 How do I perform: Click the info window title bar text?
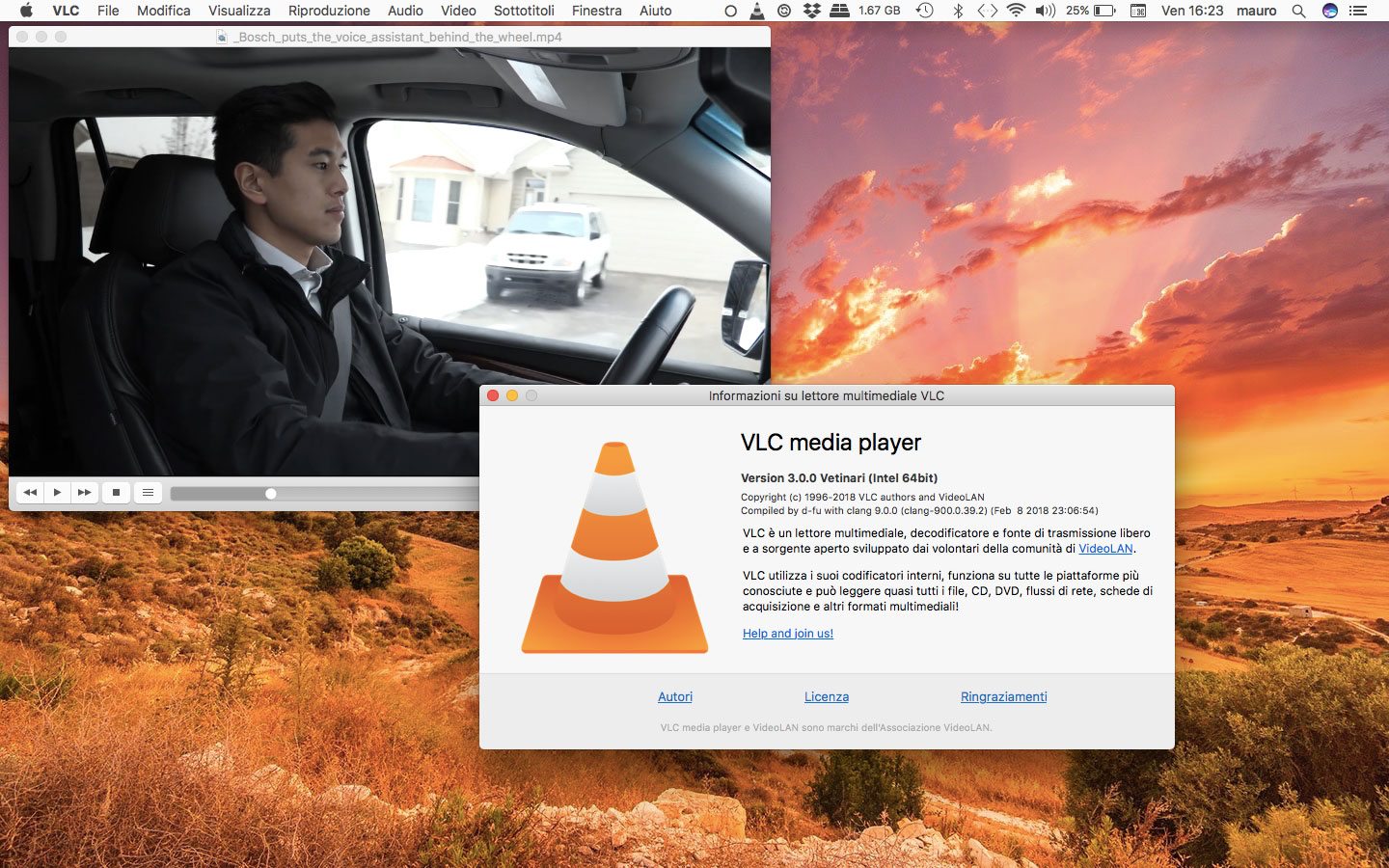pyautogui.click(x=827, y=395)
